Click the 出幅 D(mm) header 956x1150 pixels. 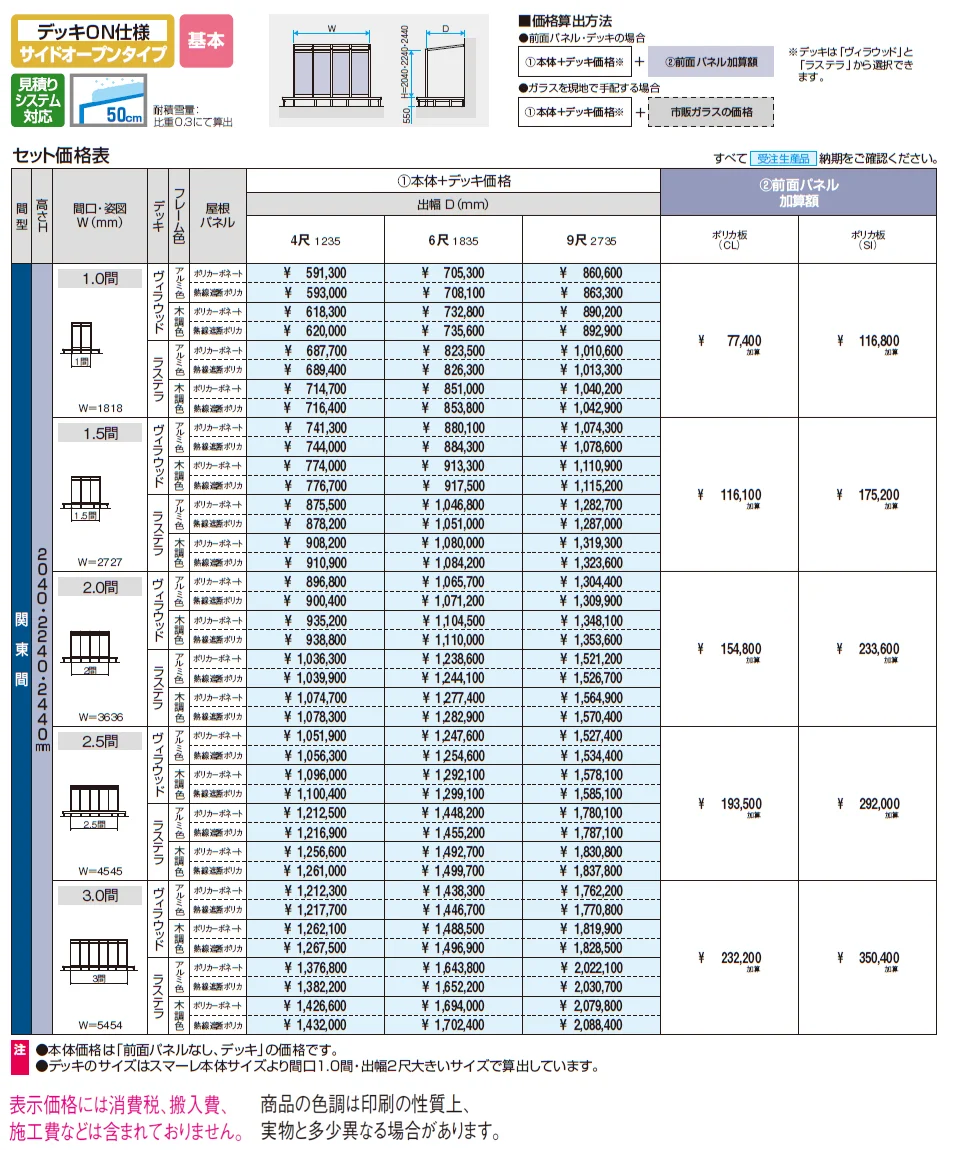[x=453, y=205]
